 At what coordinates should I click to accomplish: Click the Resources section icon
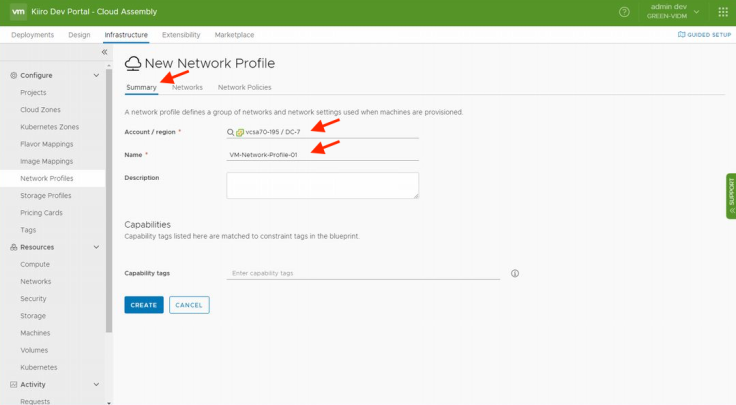[14, 247]
